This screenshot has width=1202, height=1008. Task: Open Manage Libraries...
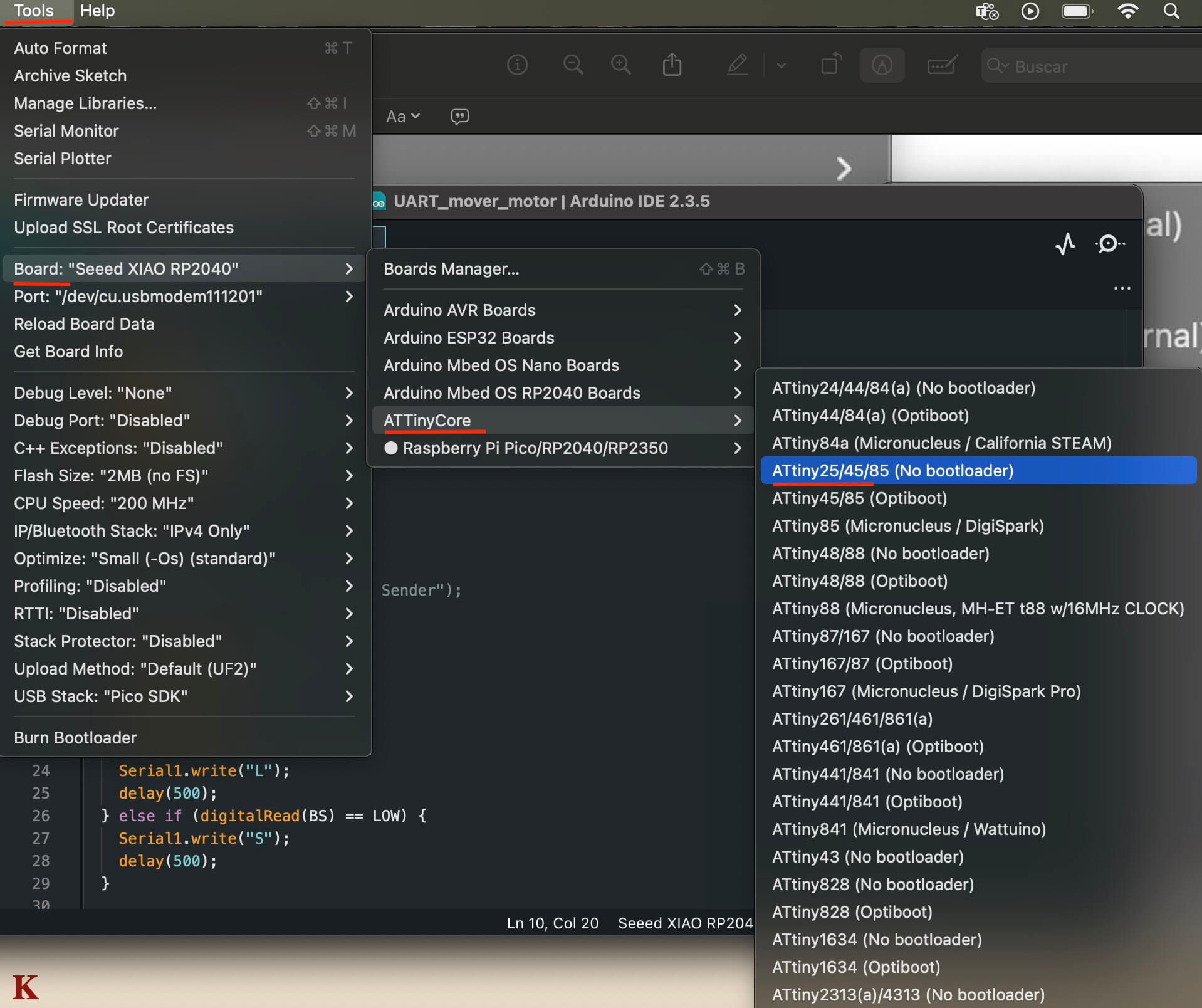point(186,103)
